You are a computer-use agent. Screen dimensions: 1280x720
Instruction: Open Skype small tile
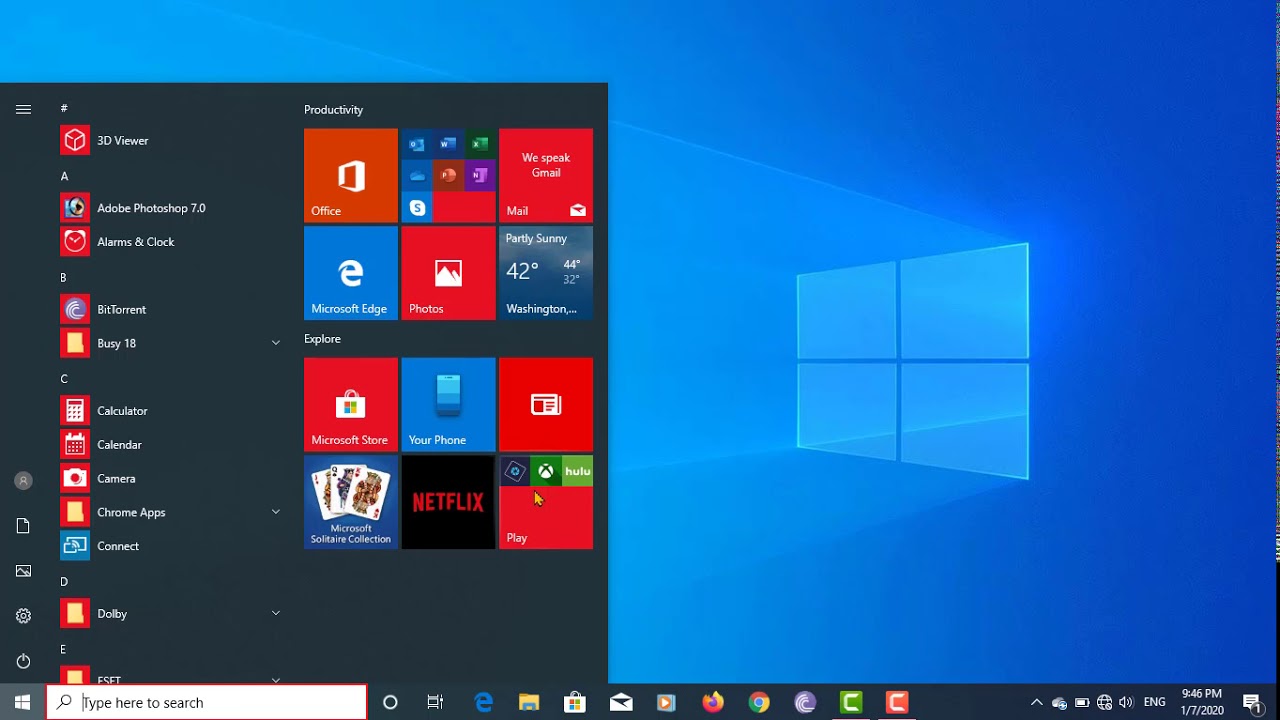pyautogui.click(x=417, y=207)
